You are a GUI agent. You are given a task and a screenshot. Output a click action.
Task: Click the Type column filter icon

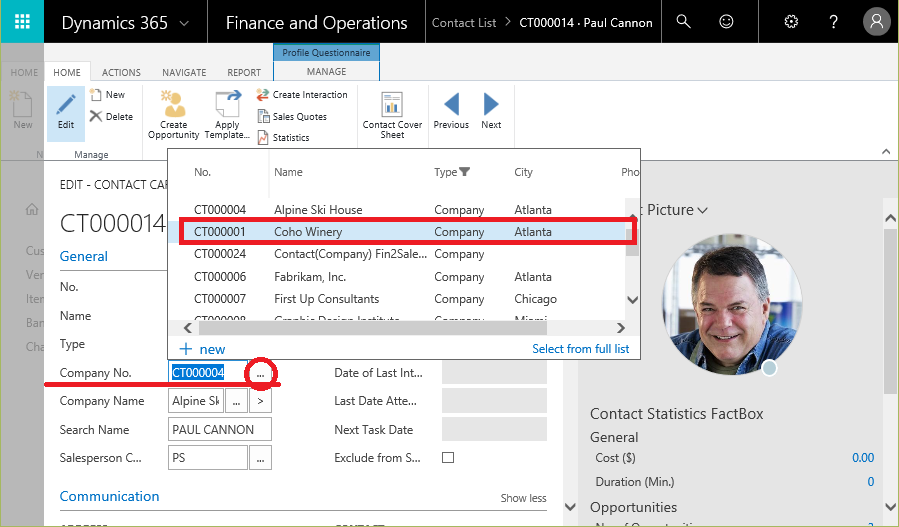tap(464, 171)
